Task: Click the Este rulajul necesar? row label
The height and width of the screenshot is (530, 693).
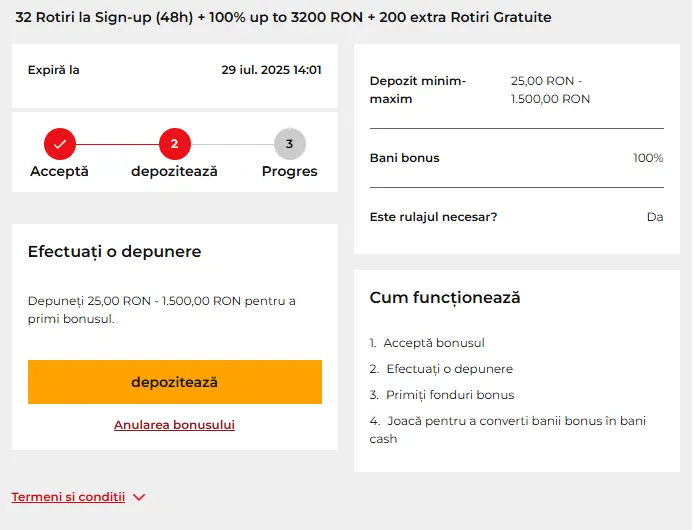Action: coord(433,217)
